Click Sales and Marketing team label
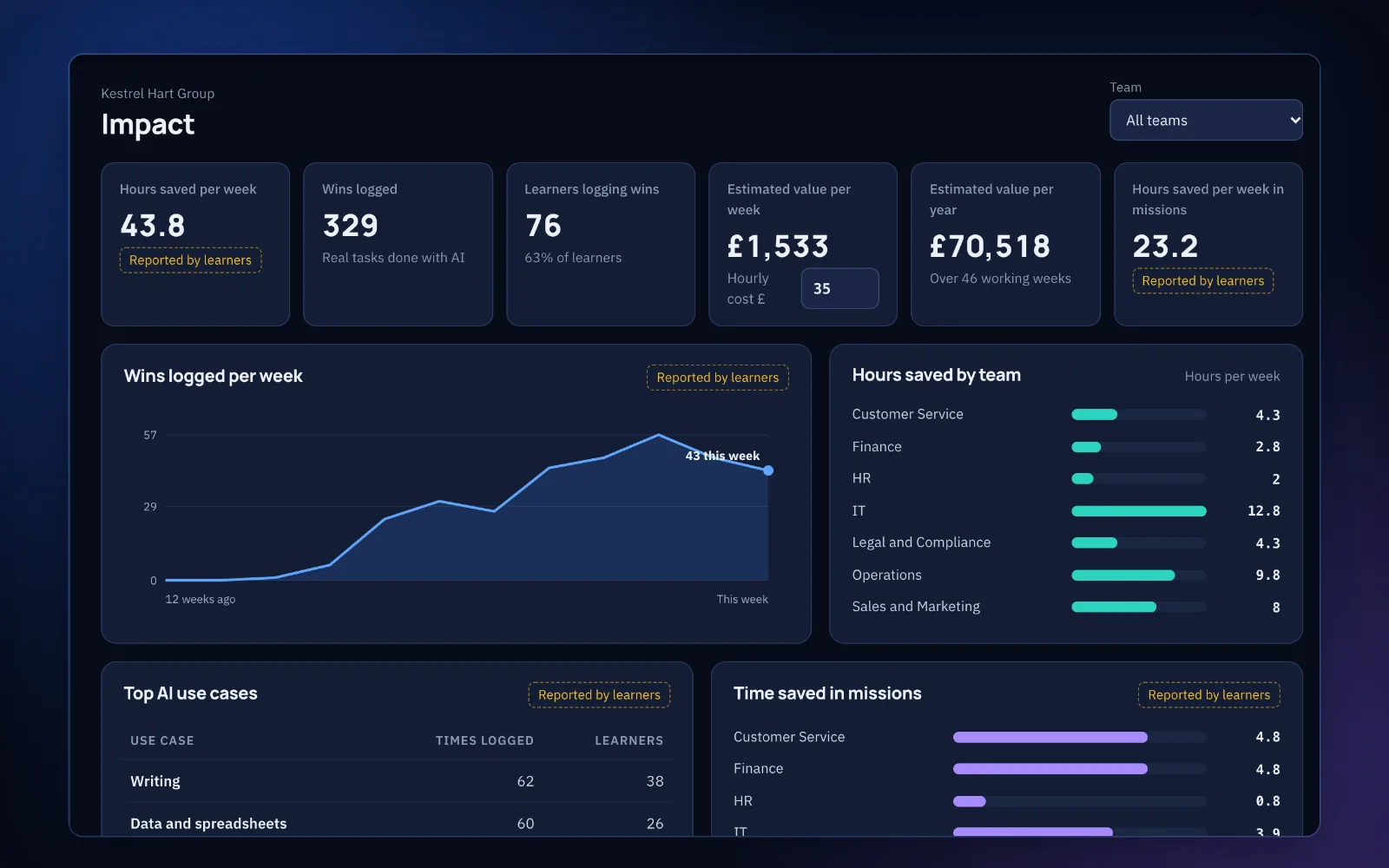Image resolution: width=1389 pixels, height=868 pixels. tap(916, 607)
